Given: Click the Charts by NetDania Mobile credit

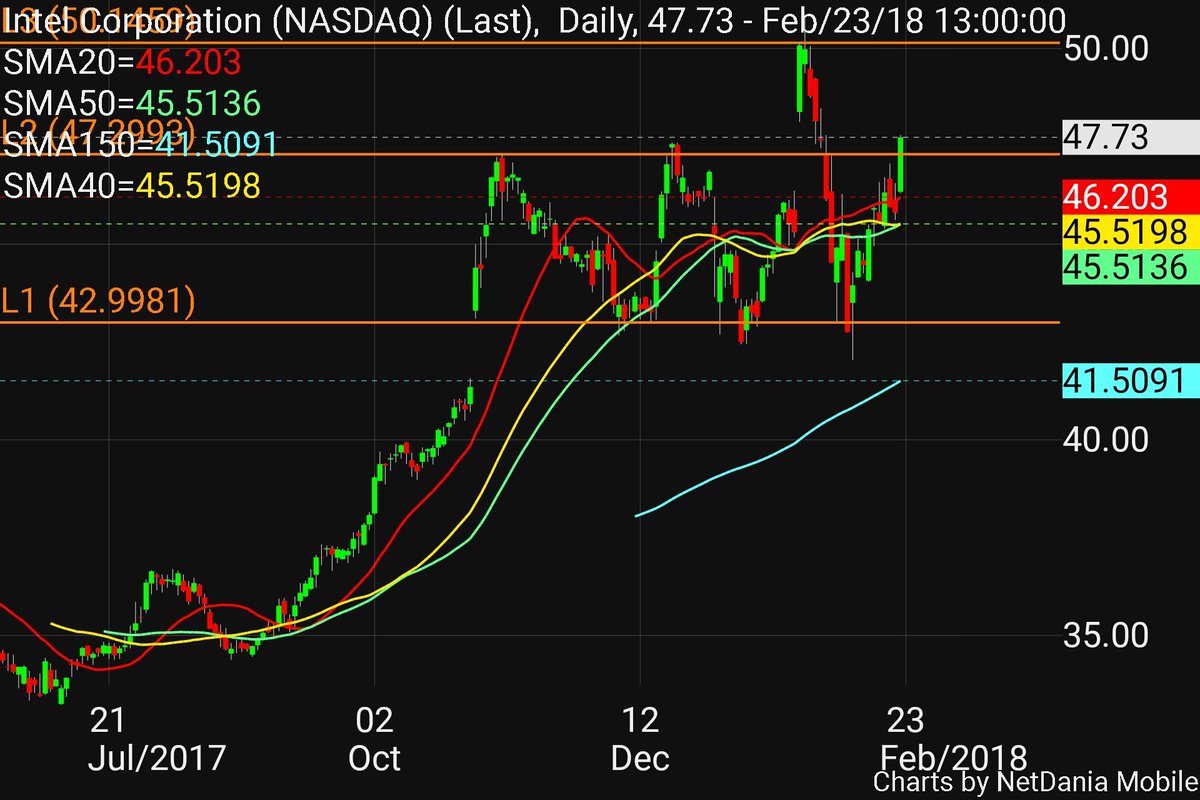Looking at the screenshot, I should (x=1035, y=782).
